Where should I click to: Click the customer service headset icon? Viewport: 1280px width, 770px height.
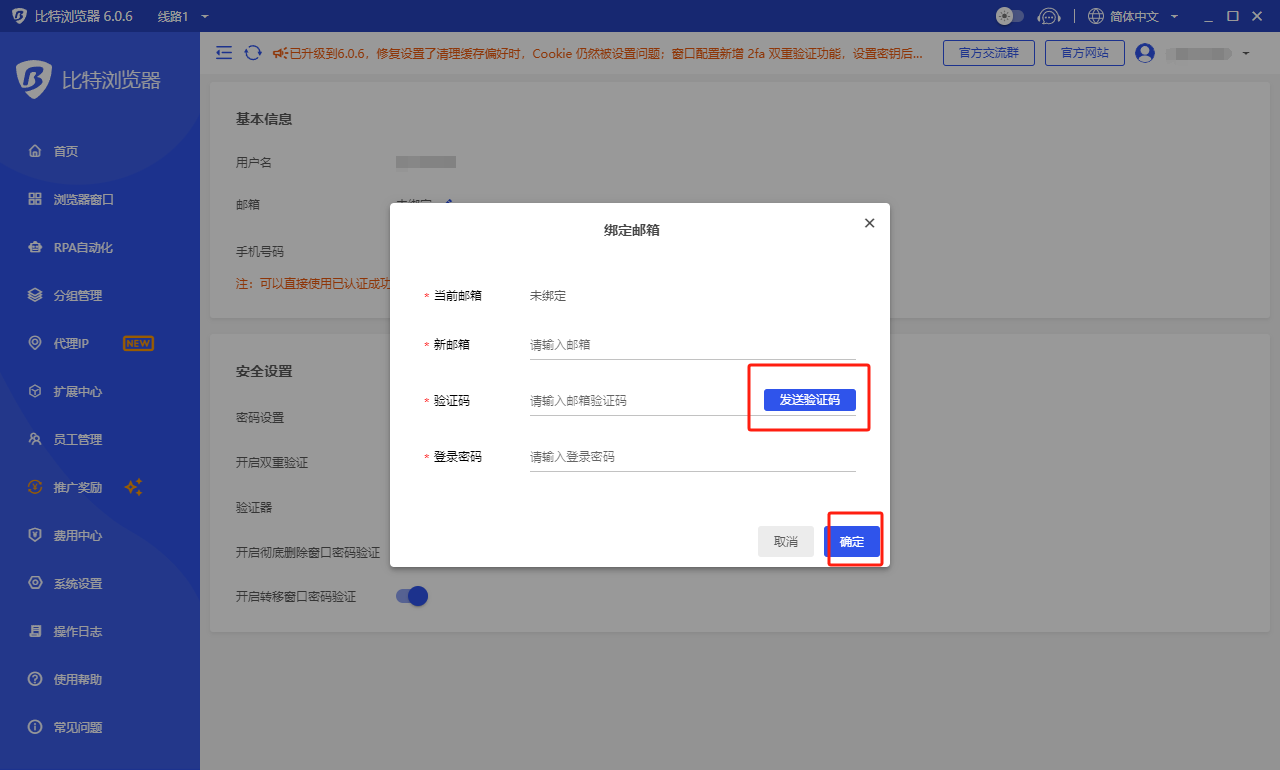[x=1048, y=16]
